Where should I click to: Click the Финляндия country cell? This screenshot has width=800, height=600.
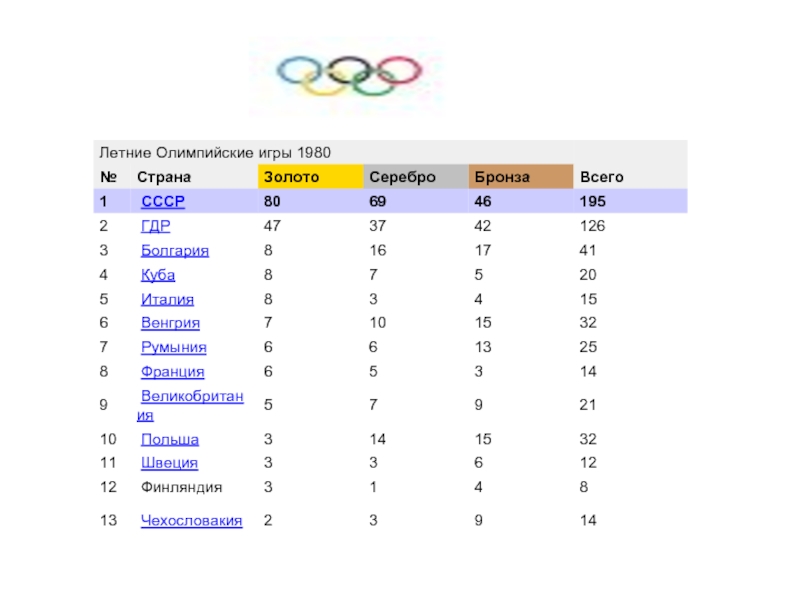[181, 487]
